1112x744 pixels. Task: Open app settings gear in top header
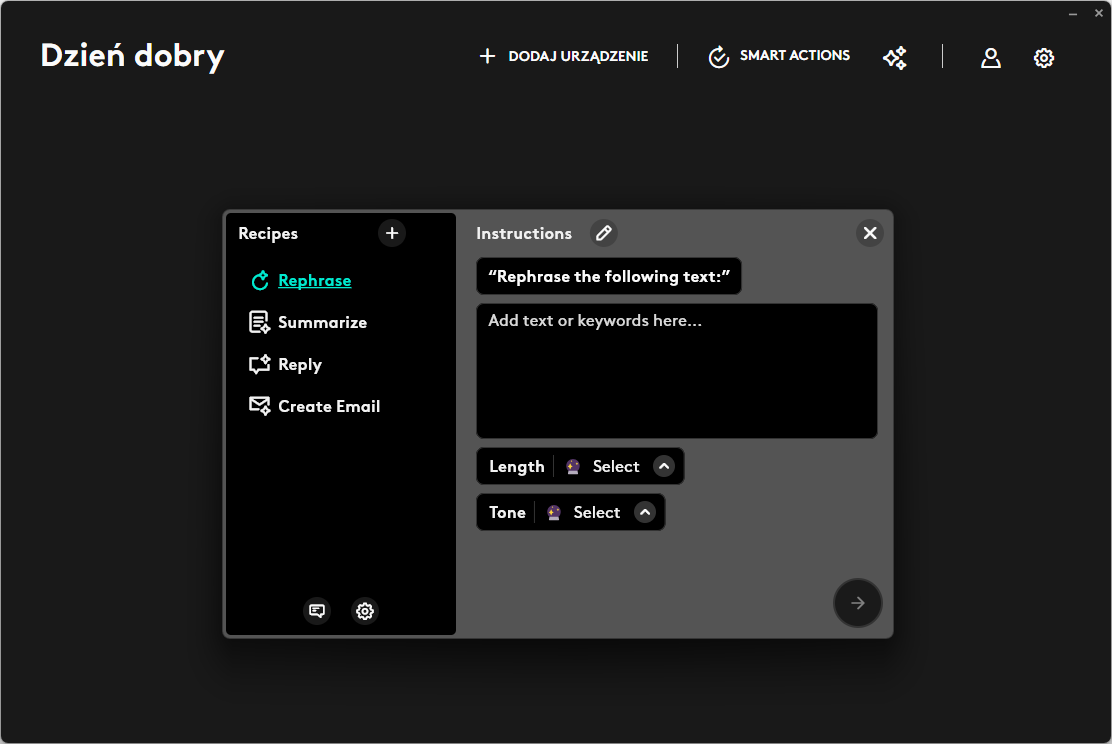tap(1043, 57)
